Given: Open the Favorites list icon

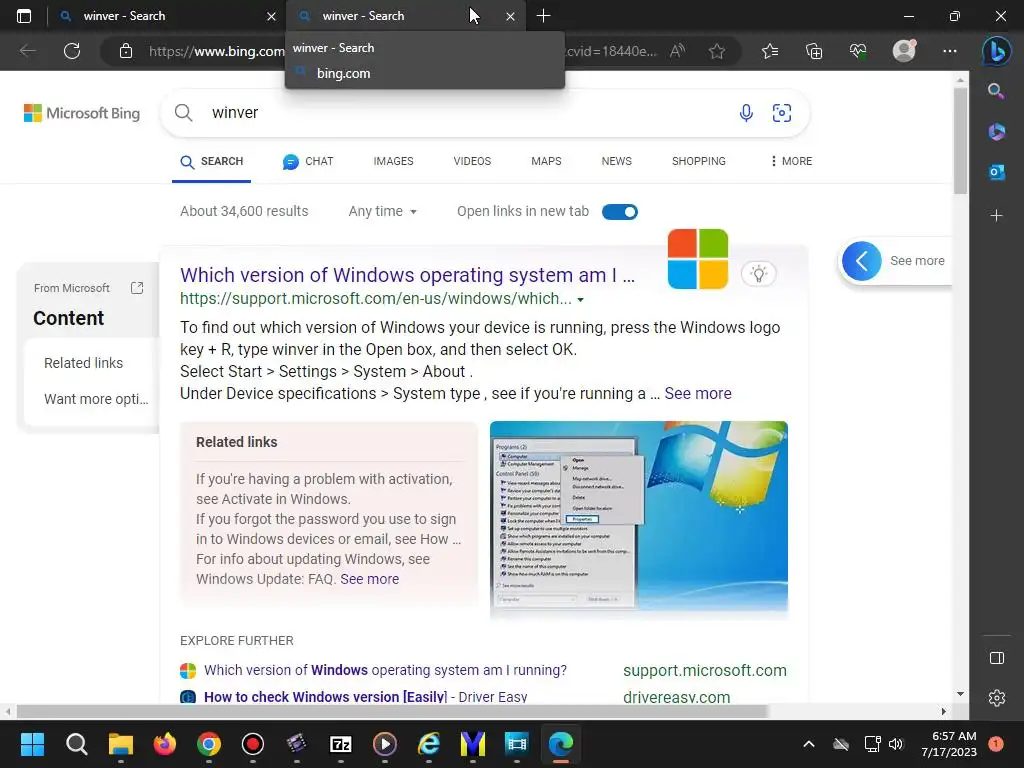Looking at the screenshot, I should click(x=770, y=51).
